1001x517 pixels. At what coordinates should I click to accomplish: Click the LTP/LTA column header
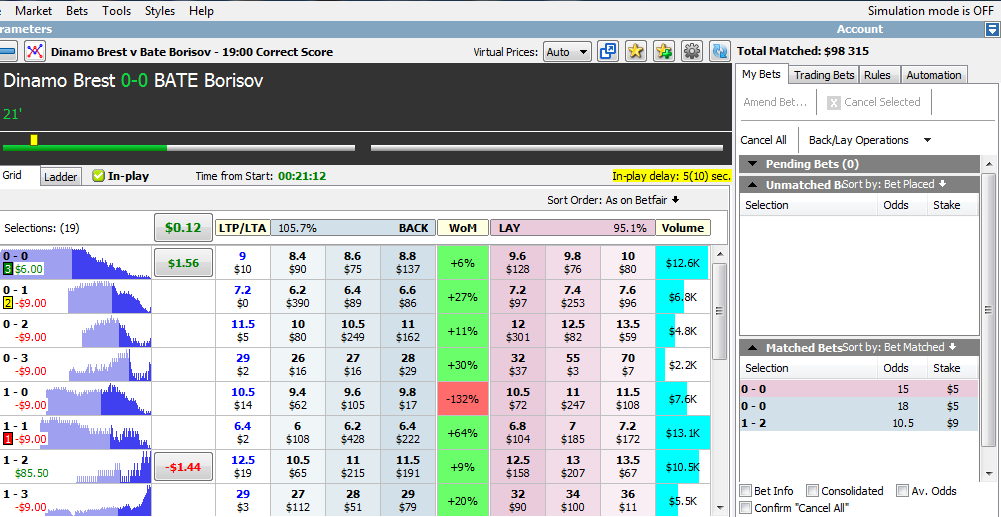coord(243,228)
